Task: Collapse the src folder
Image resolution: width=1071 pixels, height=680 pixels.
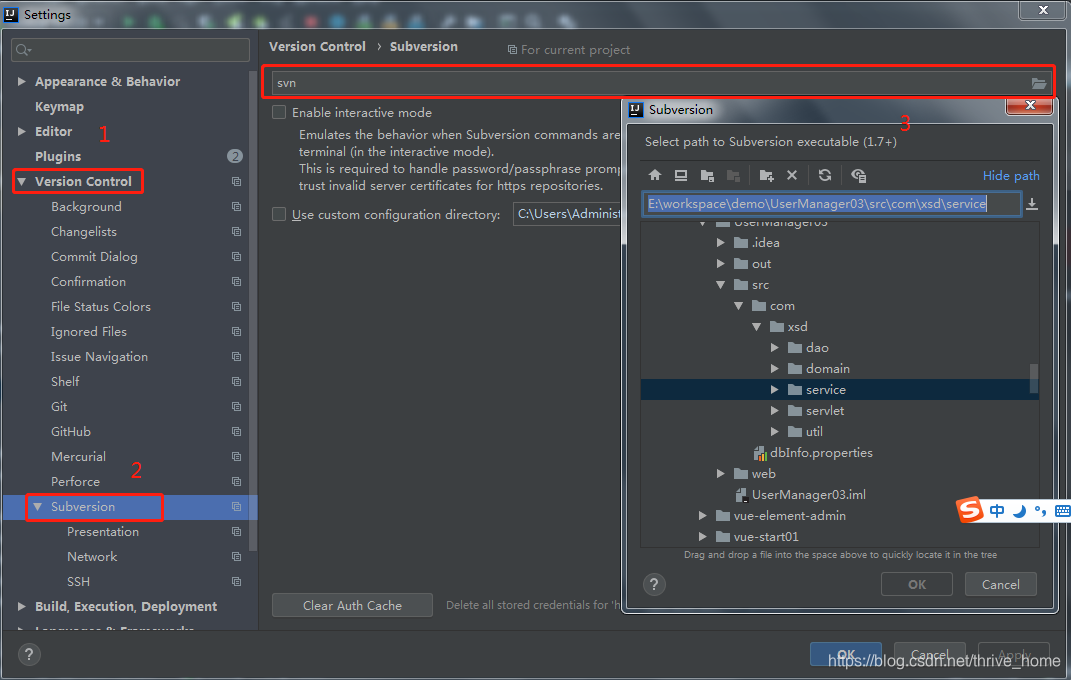Action: pyautogui.click(x=721, y=285)
